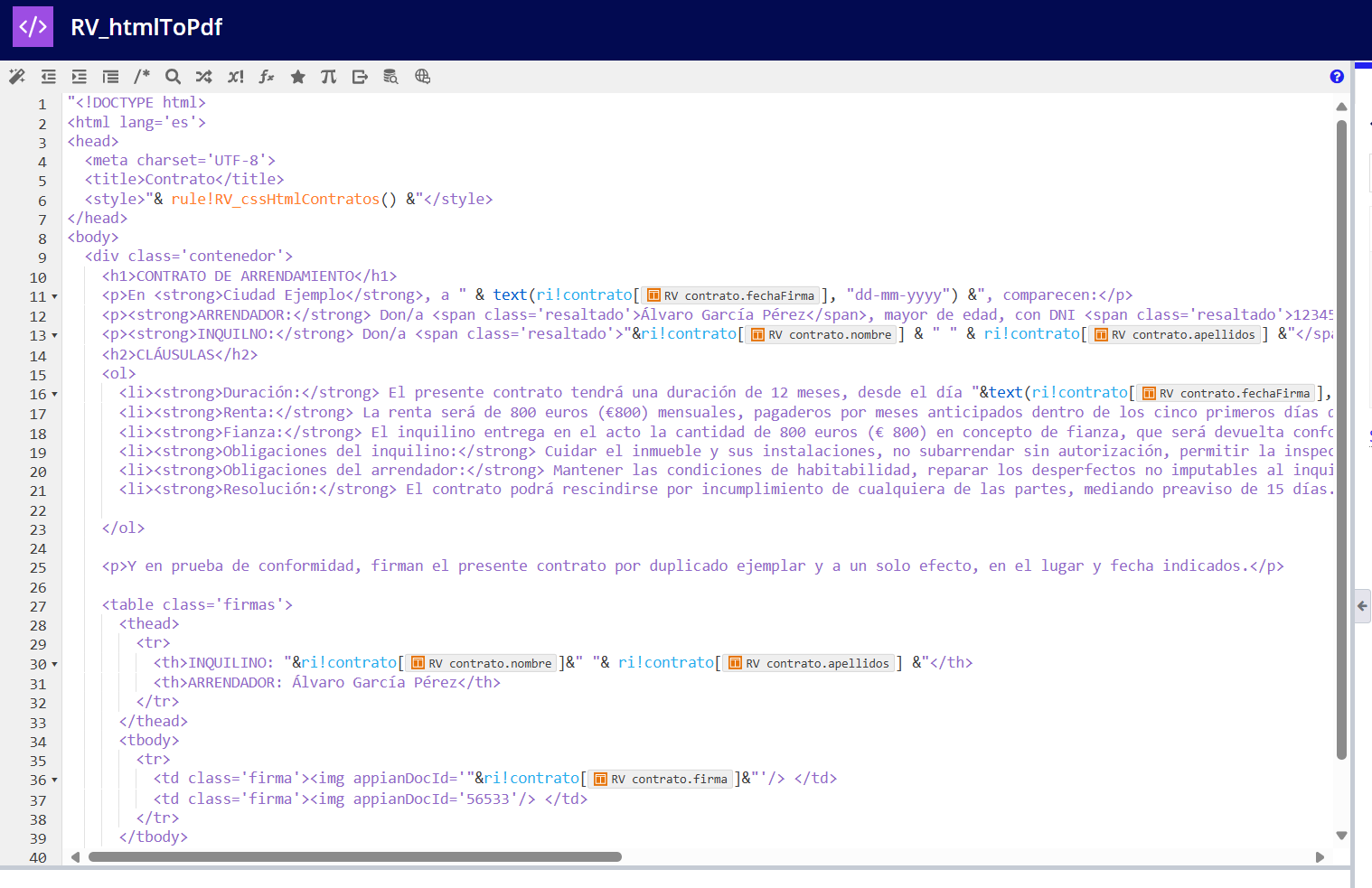Click the outdent code icon

[48, 77]
